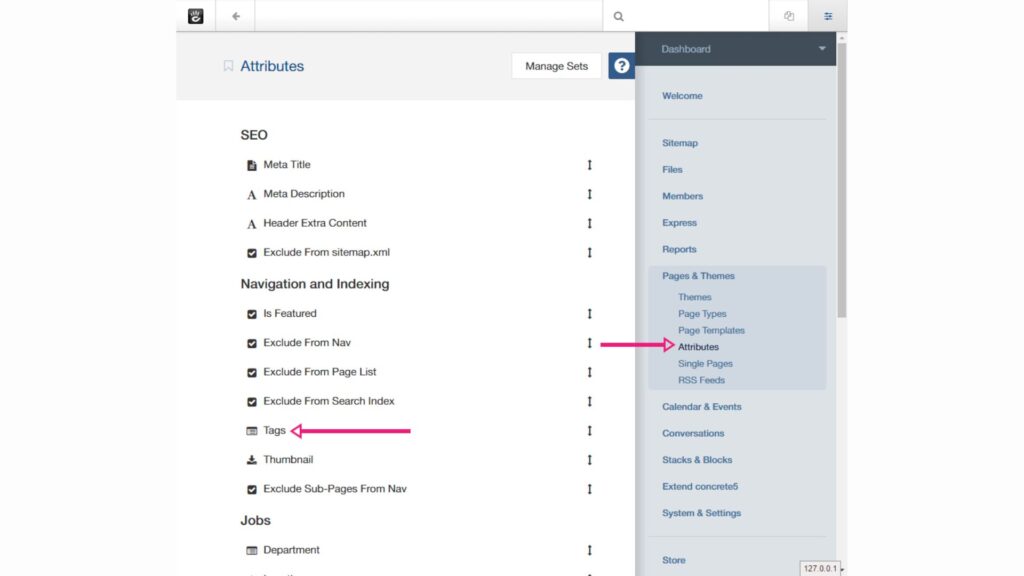
Task: Click the Department list icon
Action: [x=251, y=551]
